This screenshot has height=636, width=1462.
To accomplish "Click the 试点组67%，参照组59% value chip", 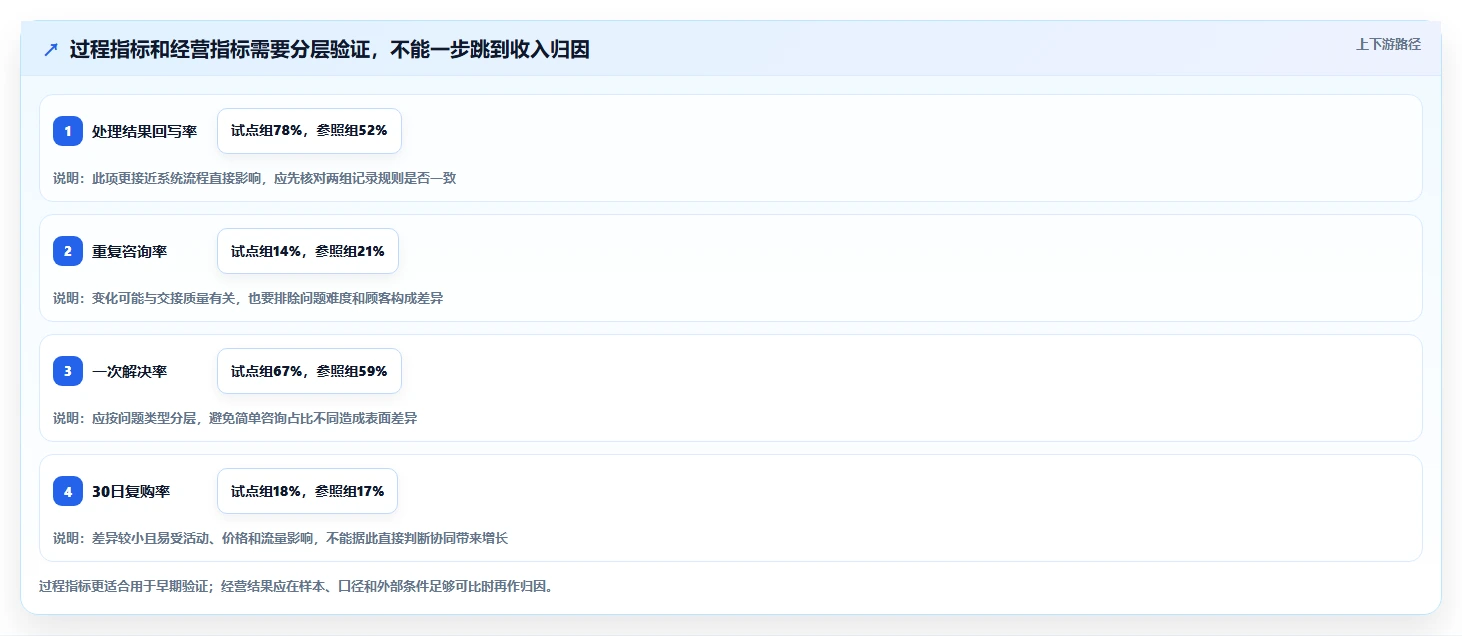I will [x=309, y=371].
